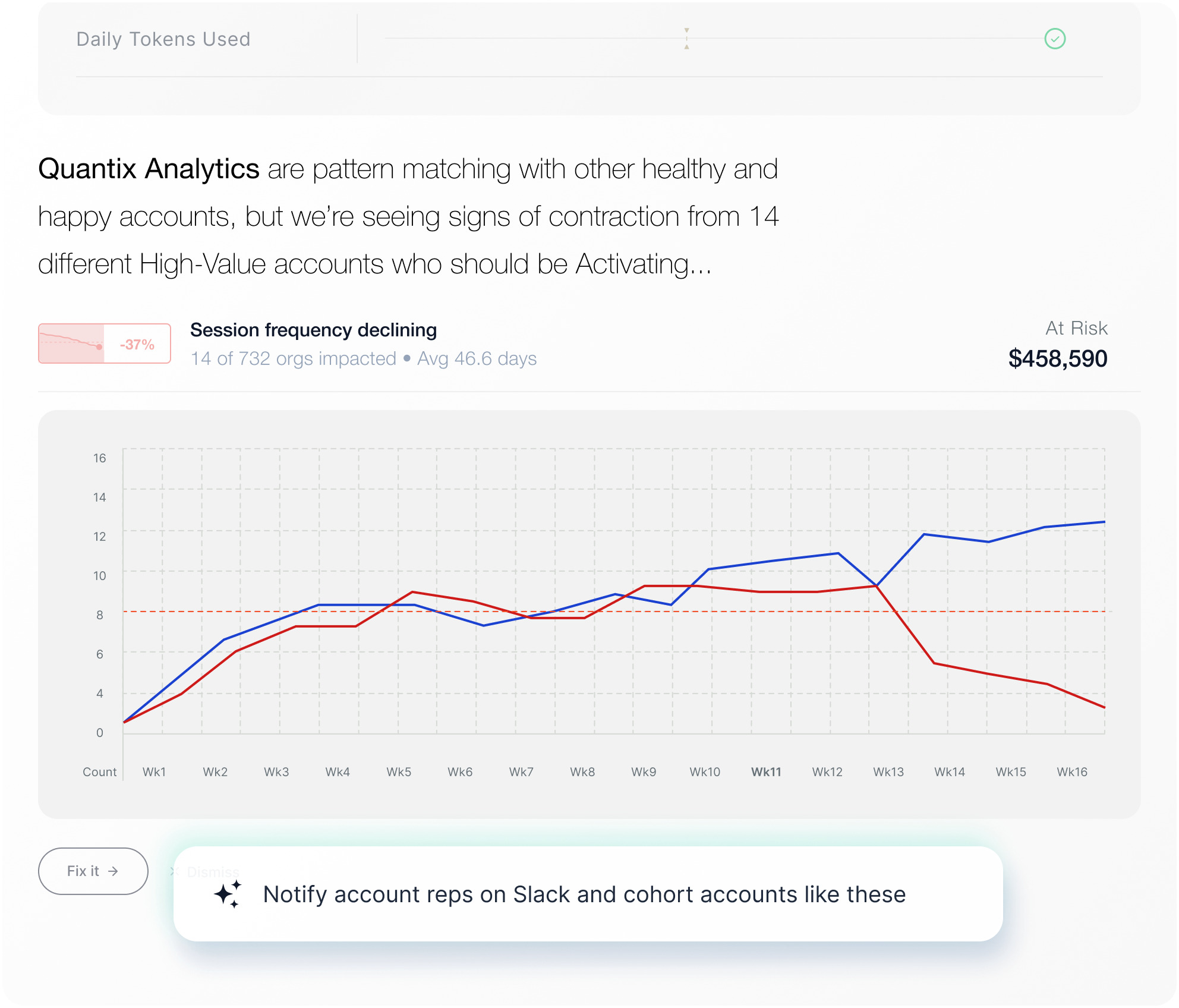Click the At Risk label
Viewport: 1179px width, 1008px height.
tap(1076, 328)
